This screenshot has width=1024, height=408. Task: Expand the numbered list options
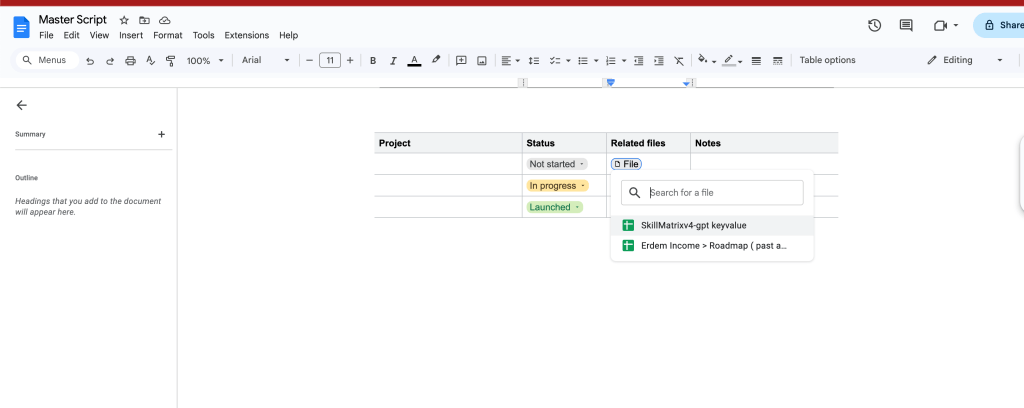624,61
